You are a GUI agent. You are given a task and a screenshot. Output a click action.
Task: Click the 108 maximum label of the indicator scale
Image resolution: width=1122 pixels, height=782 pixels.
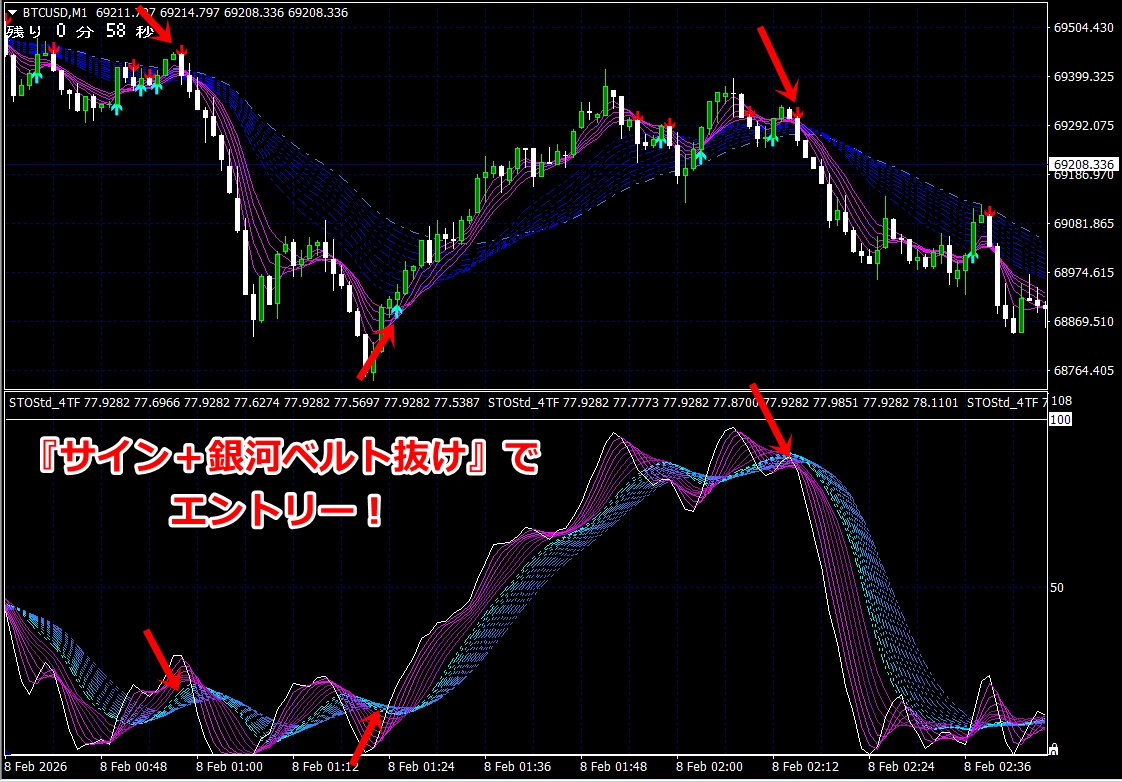[x=1061, y=401]
